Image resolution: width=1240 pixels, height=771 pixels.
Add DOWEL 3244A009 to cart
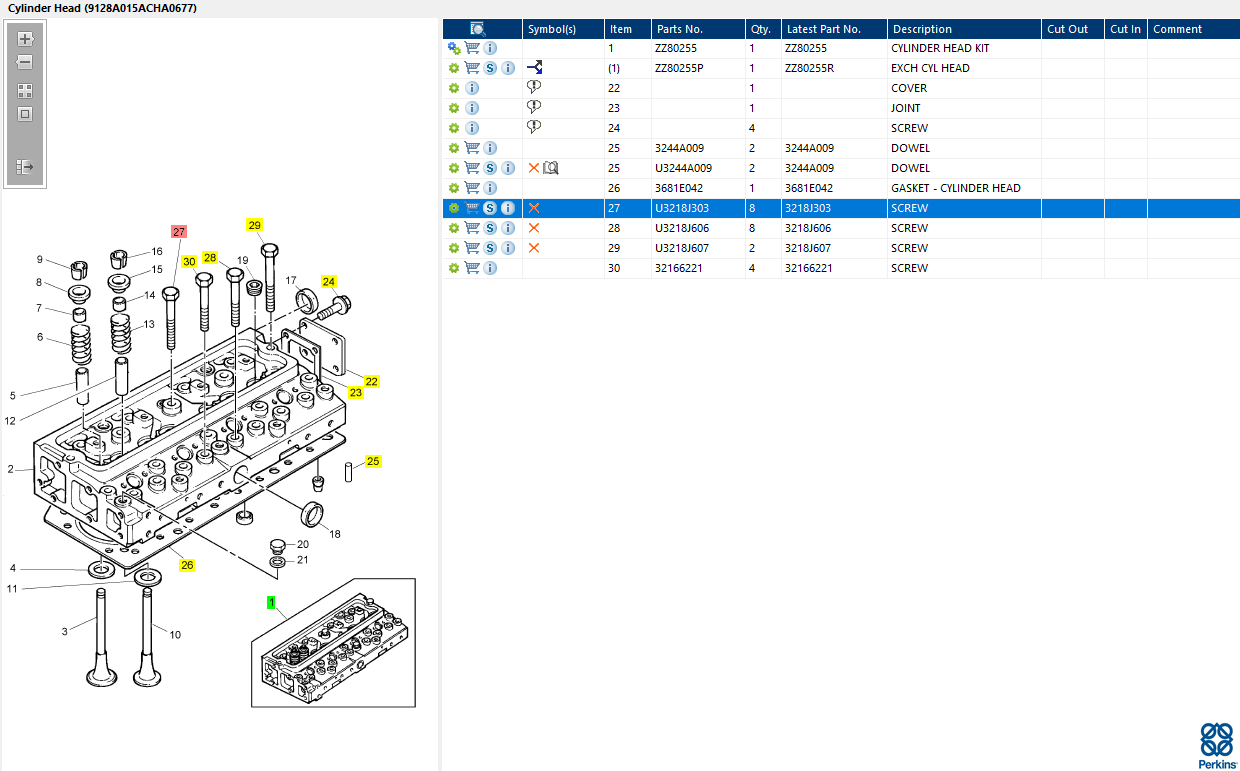click(x=472, y=148)
